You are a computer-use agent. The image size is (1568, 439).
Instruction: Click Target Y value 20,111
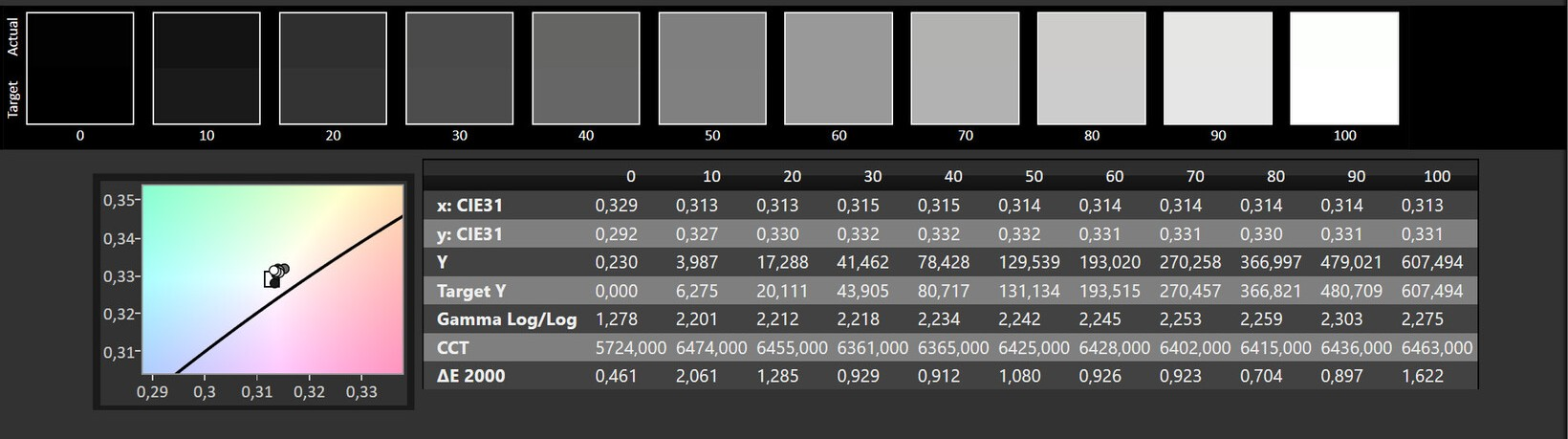(782, 291)
